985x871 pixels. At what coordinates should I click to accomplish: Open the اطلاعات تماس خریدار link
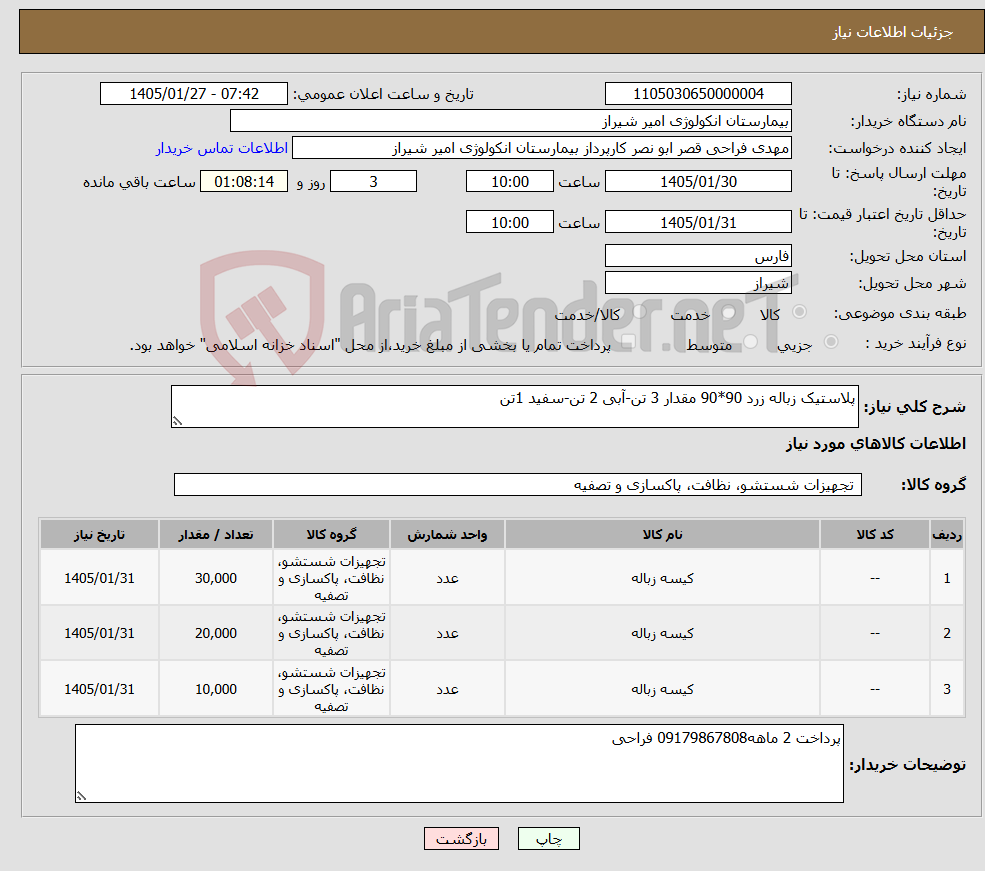click(222, 148)
